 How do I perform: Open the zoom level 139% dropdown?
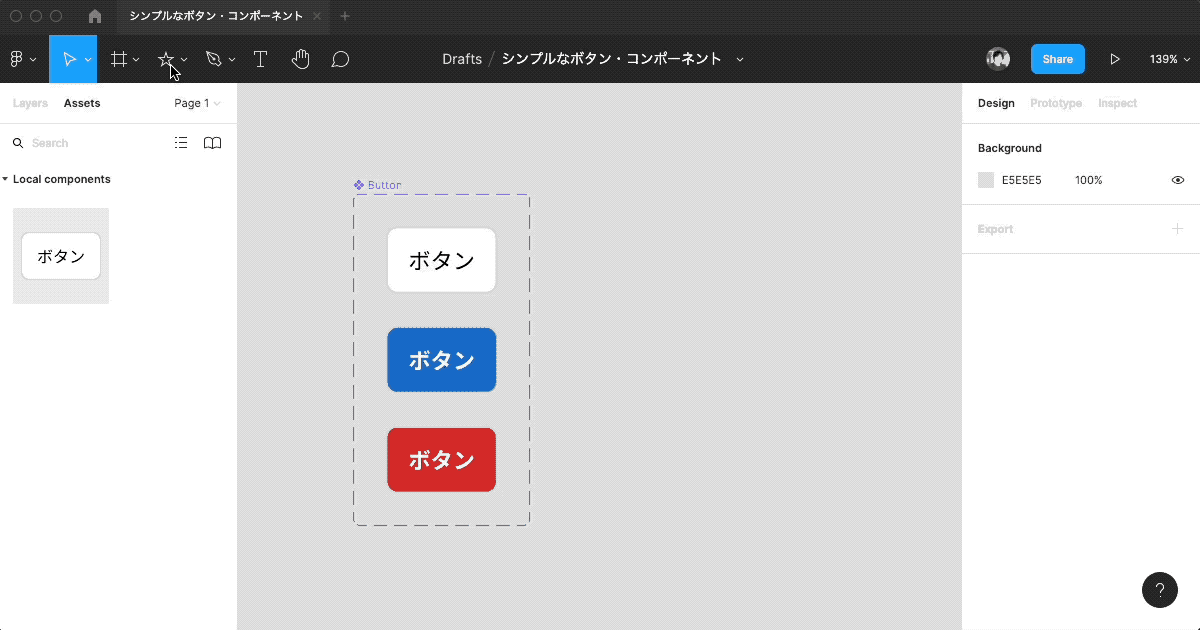(x=1168, y=58)
